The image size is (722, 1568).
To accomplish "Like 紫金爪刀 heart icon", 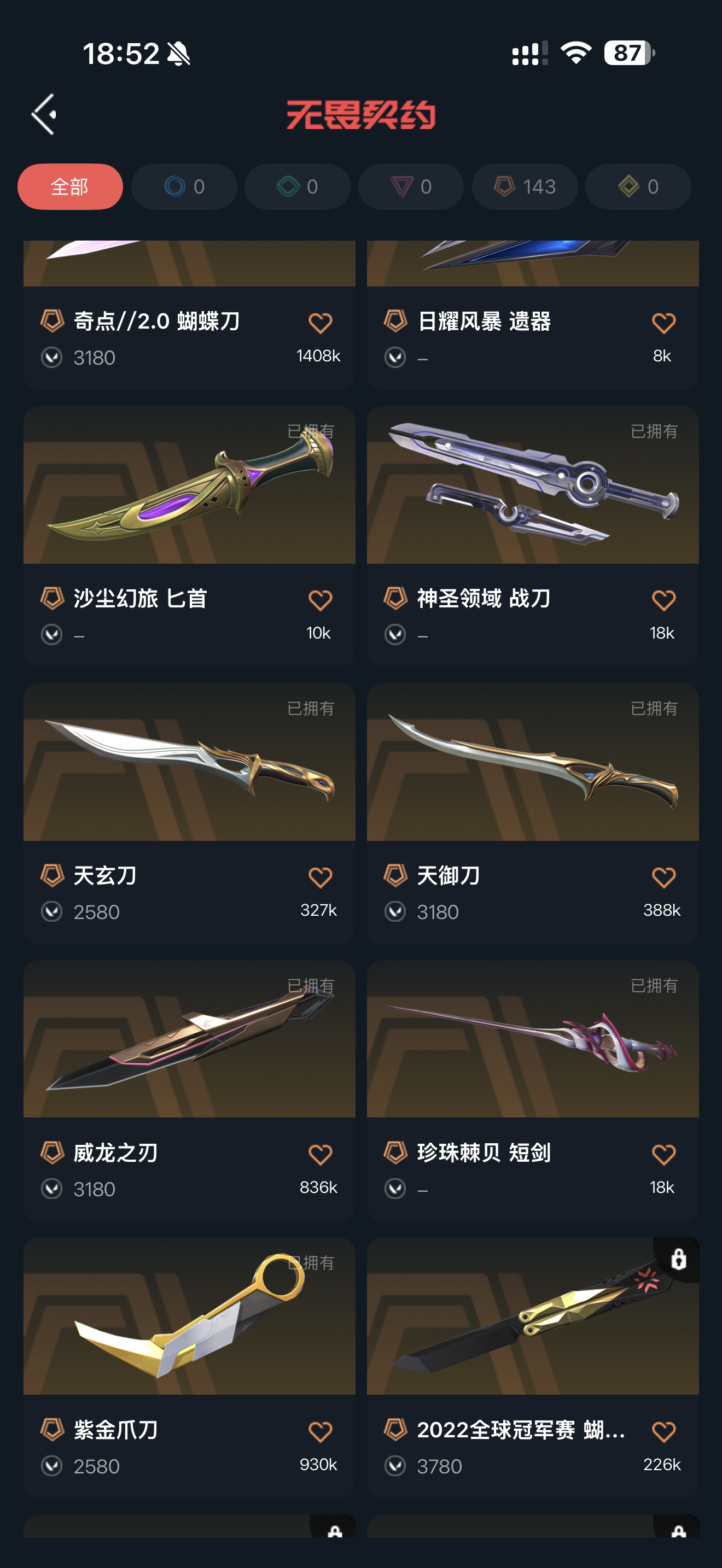I will click(x=320, y=1432).
